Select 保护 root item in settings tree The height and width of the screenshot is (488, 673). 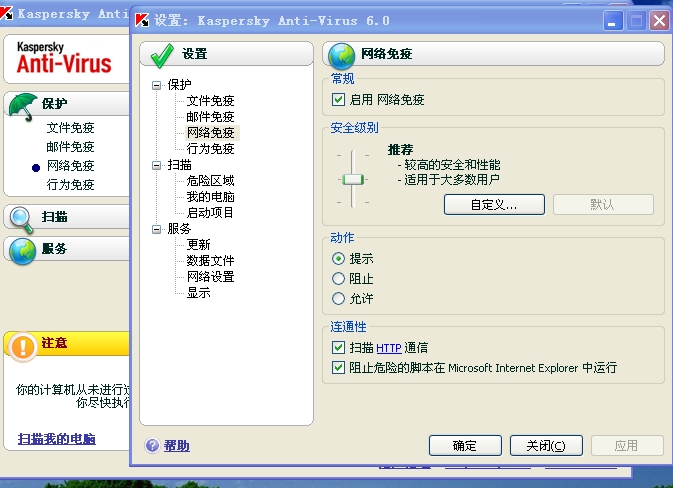coord(179,85)
